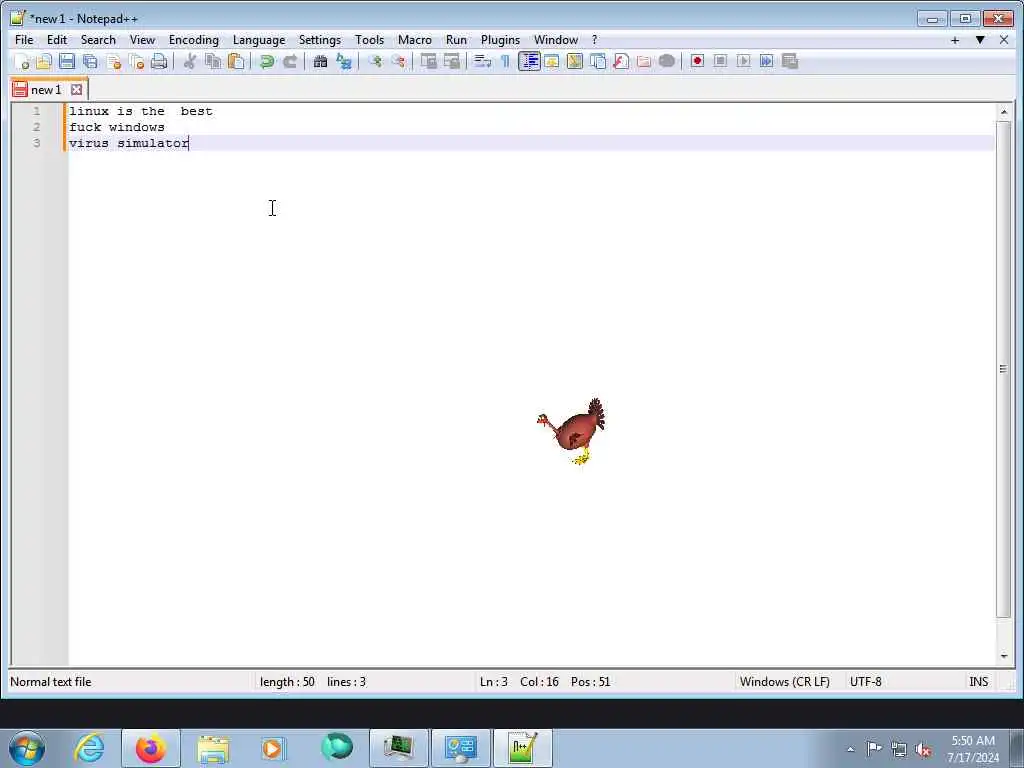Open the File menu

(x=24, y=40)
